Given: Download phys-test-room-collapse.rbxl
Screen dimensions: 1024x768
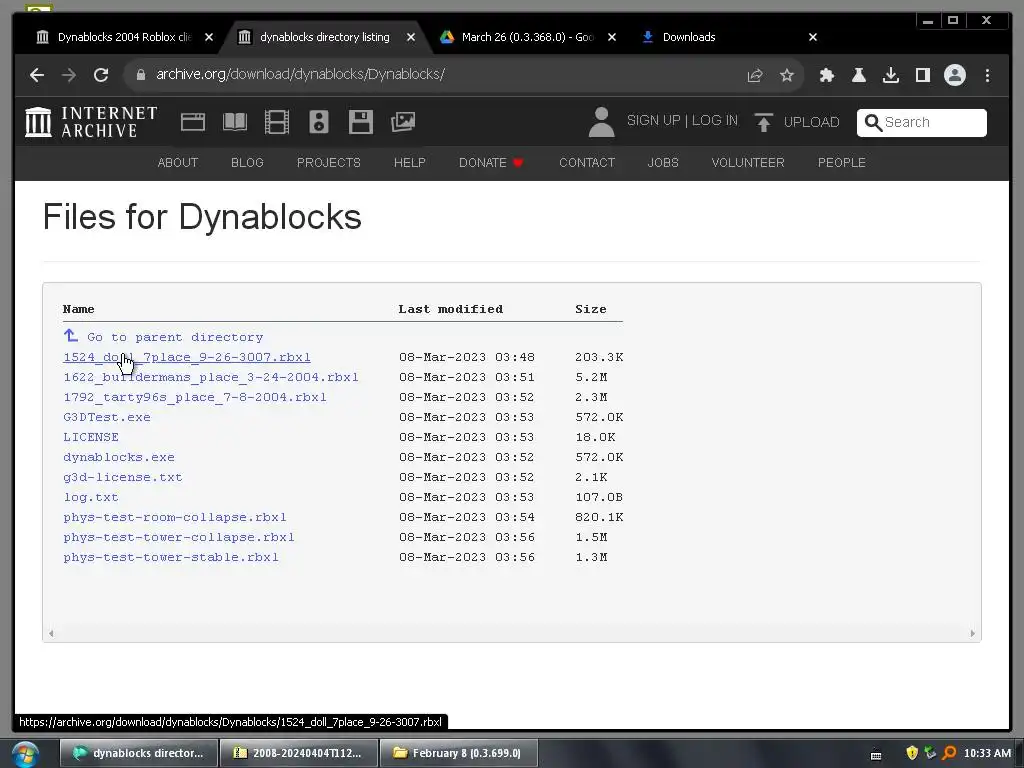Looking at the screenshot, I should click(x=175, y=517).
